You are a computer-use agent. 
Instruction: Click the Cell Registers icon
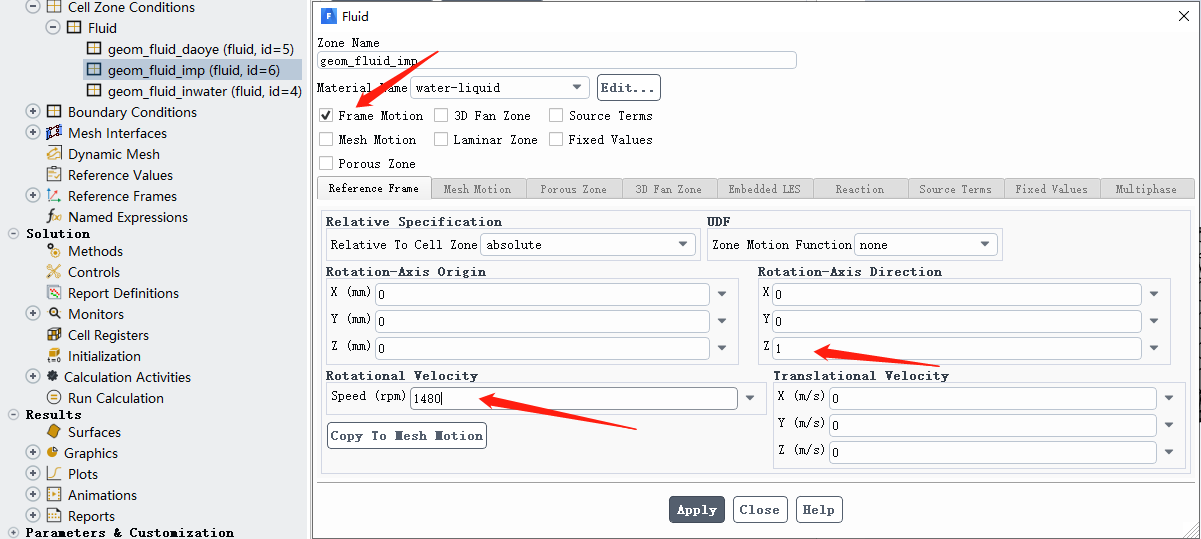(x=54, y=335)
